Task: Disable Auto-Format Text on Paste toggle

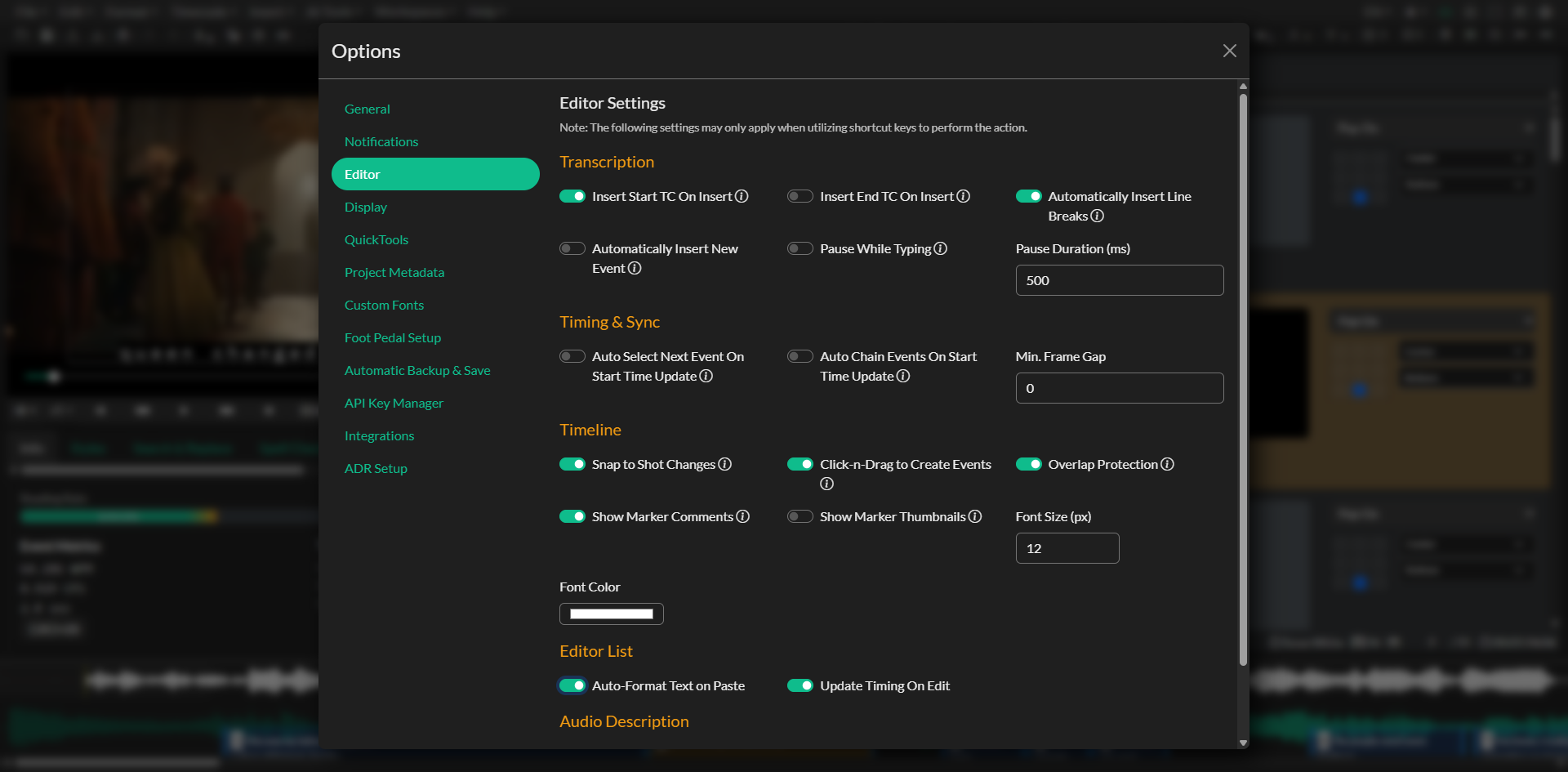Action: pos(572,685)
